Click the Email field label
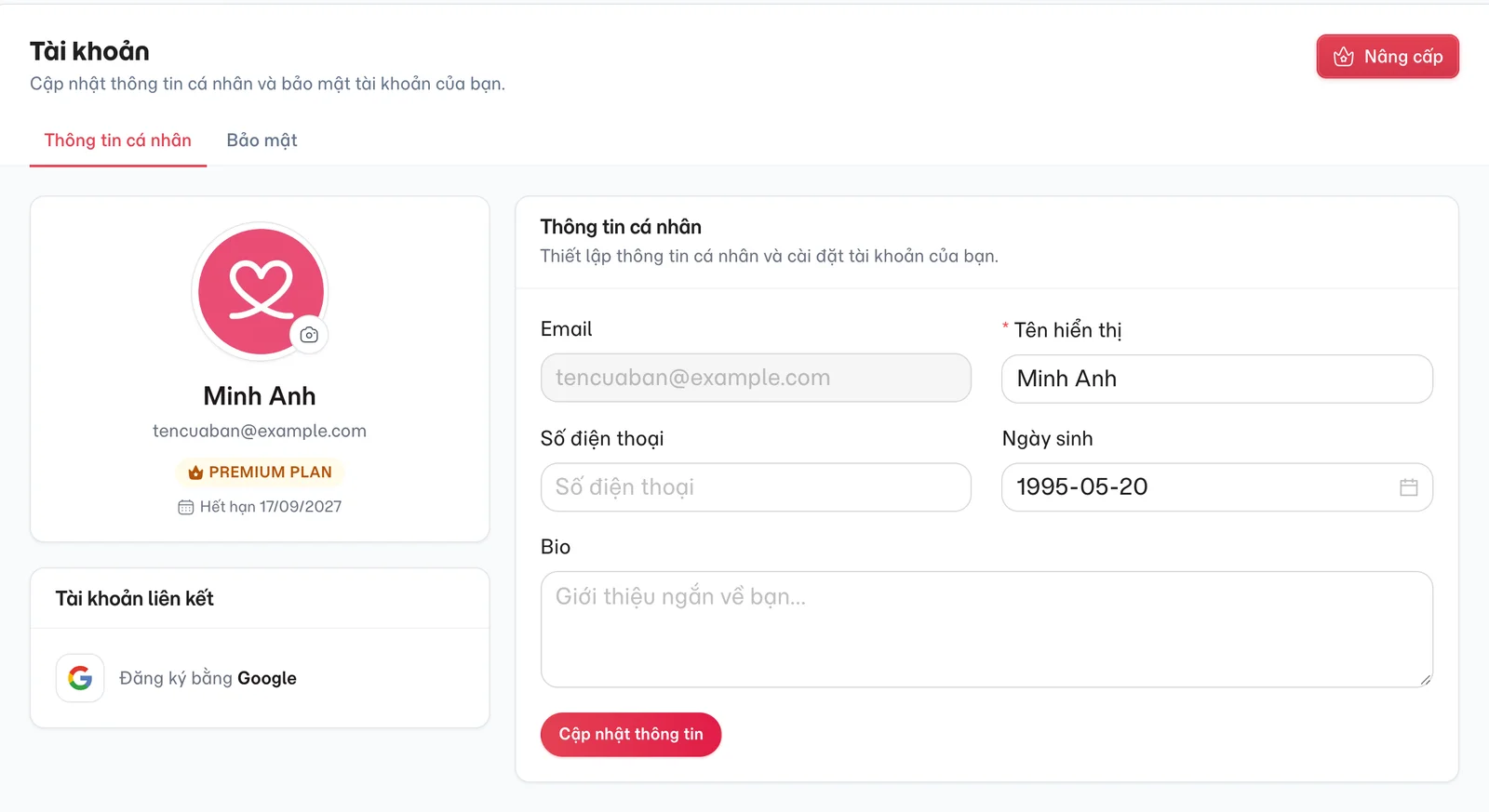This screenshot has height=812, width=1489. [566, 329]
